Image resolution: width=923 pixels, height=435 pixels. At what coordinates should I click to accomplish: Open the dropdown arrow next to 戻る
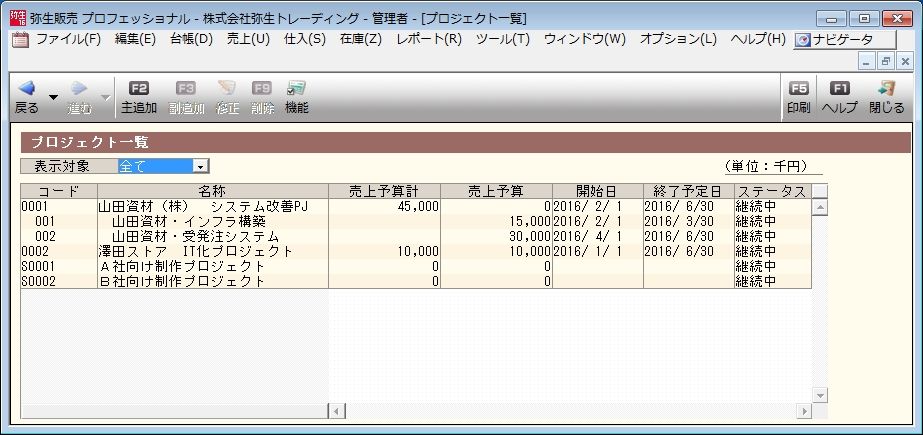click(x=53, y=98)
